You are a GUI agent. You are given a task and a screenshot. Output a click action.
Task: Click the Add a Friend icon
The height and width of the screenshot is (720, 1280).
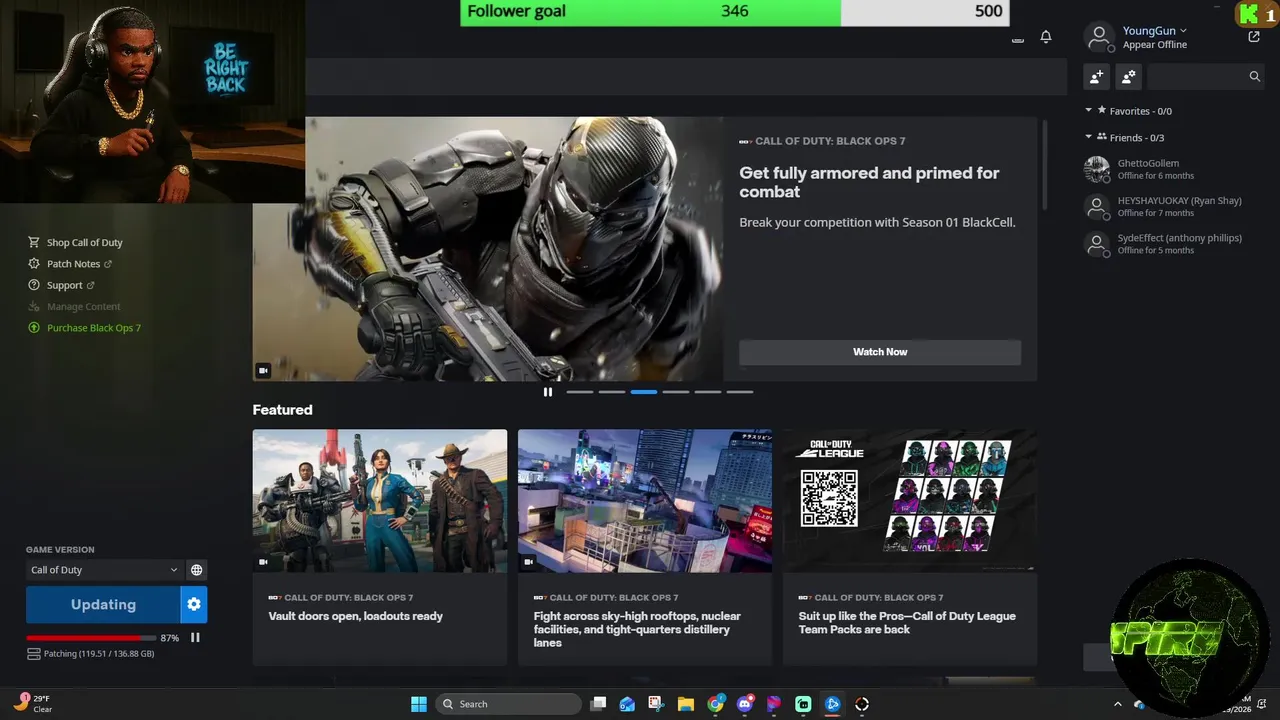pos(1097,76)
